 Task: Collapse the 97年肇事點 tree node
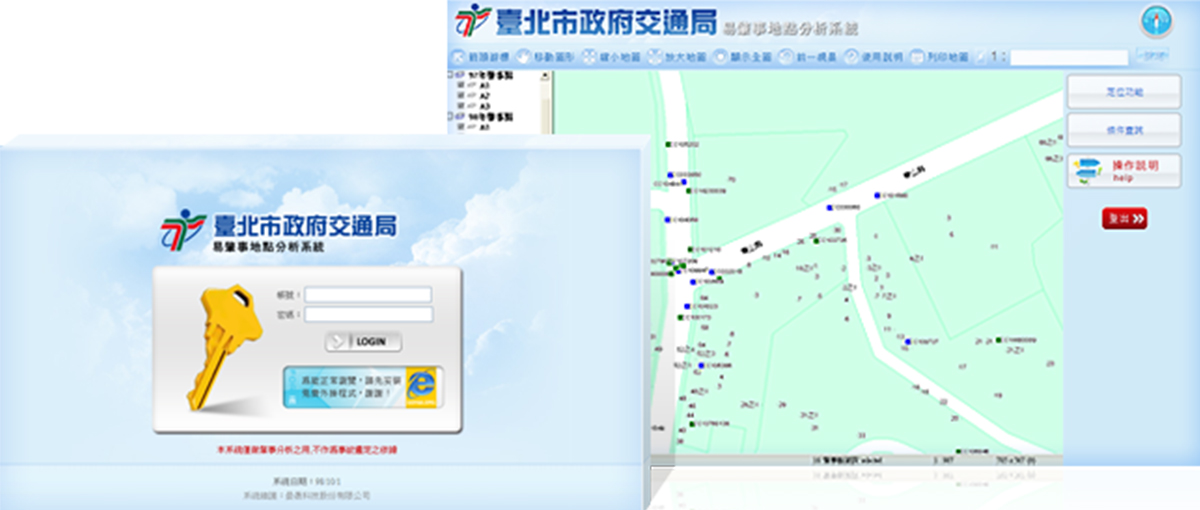(x=451, y=76)
